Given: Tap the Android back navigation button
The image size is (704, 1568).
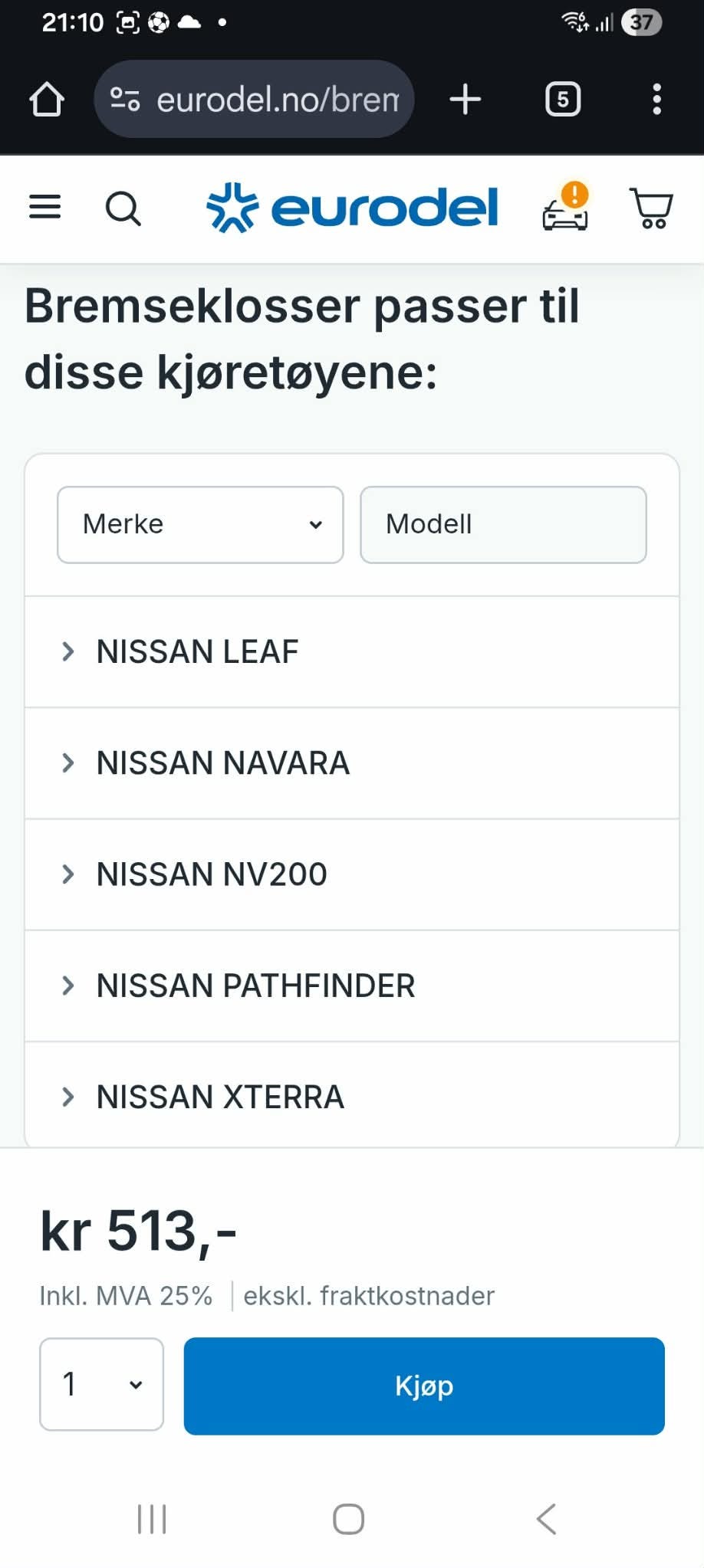Looking at the screenshot, I should pyautogui.click(x=546, y=1518).
